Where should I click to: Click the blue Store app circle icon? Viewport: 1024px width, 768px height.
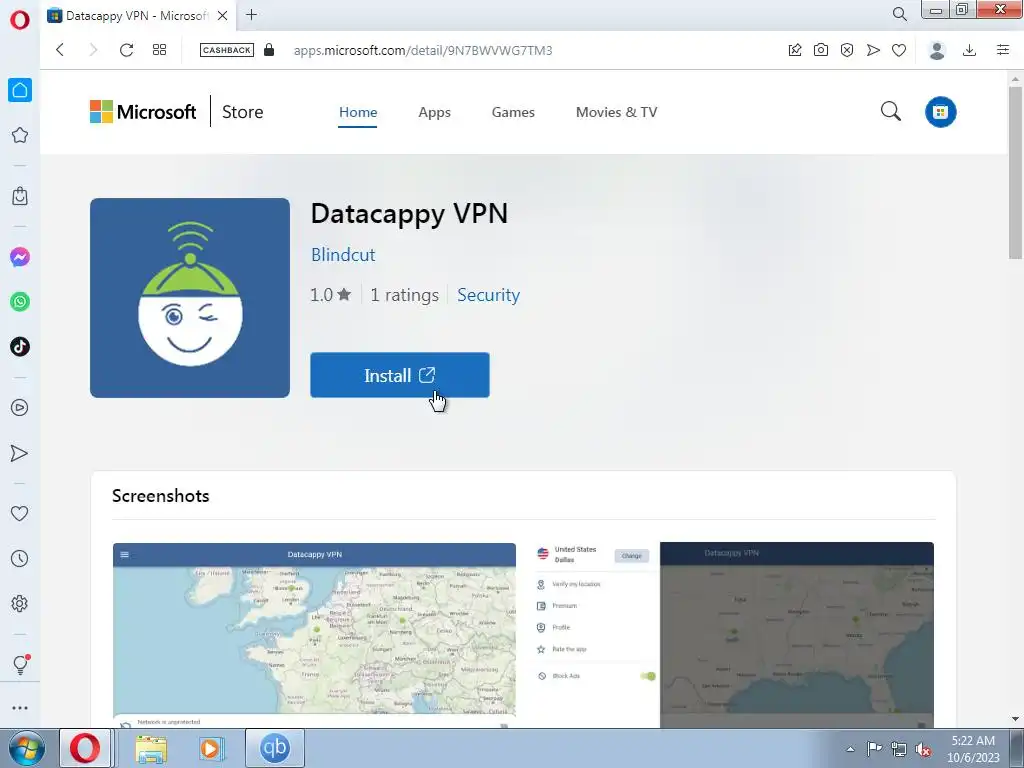pyautogui.click(x=940, y=112)
